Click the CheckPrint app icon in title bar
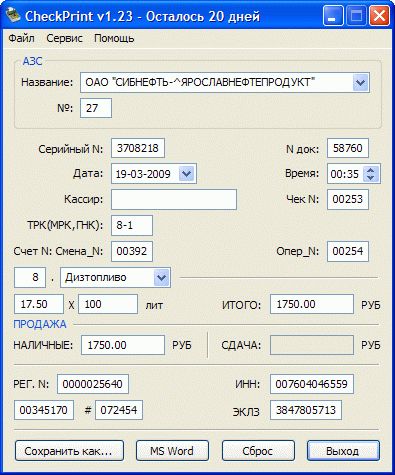Image resolution: width=395 pixels, height=475 pixels. pos(13,16)
